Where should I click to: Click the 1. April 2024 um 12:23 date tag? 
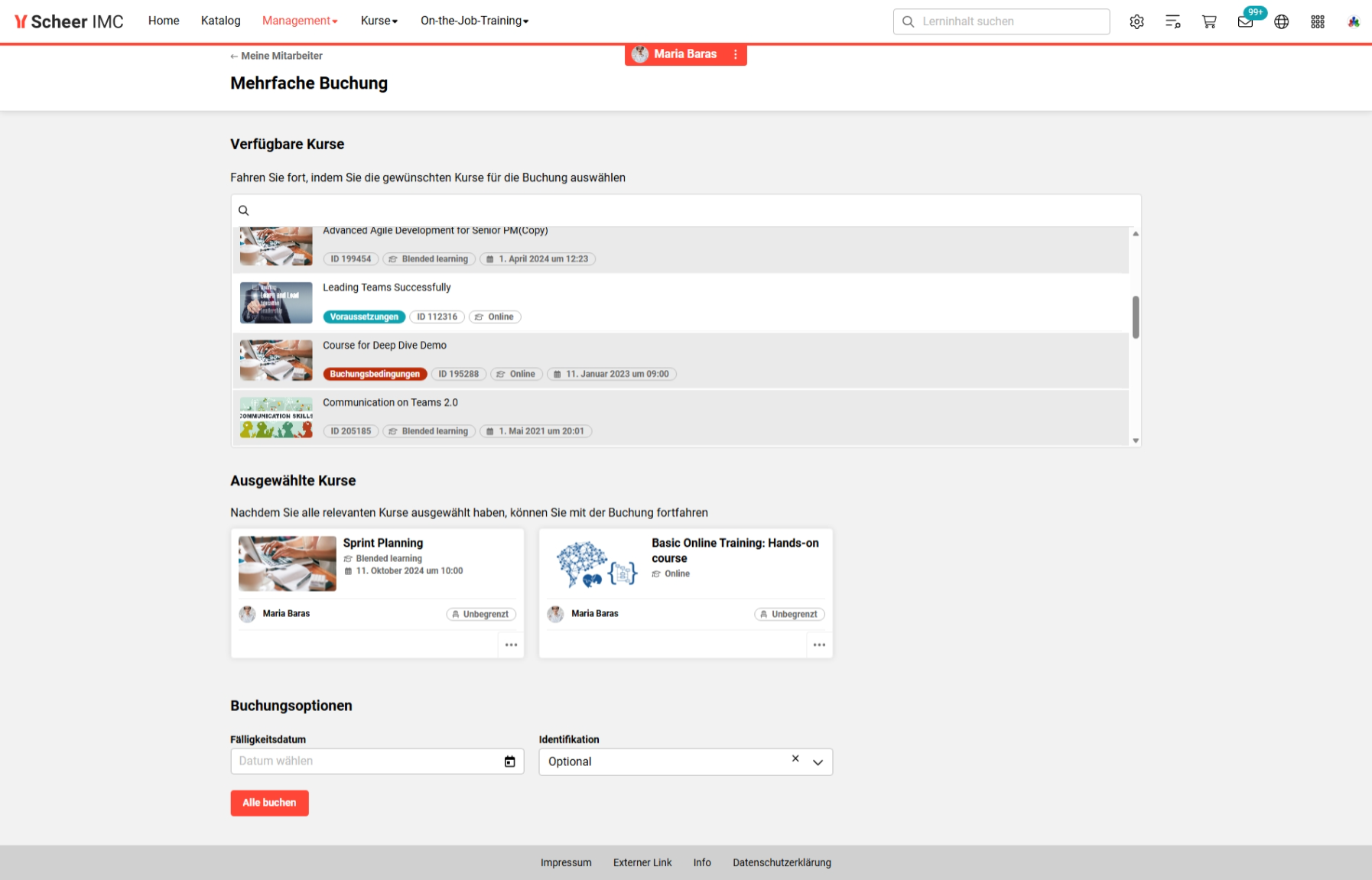(x=538, y=259)
